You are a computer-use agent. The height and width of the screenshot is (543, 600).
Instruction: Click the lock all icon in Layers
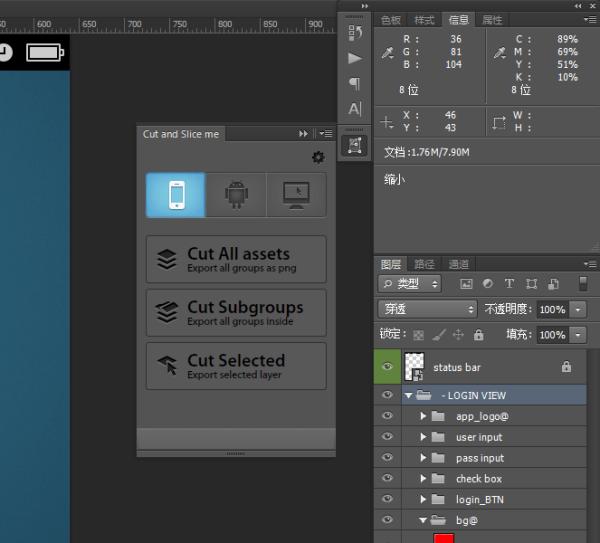[x=478, y=335]
